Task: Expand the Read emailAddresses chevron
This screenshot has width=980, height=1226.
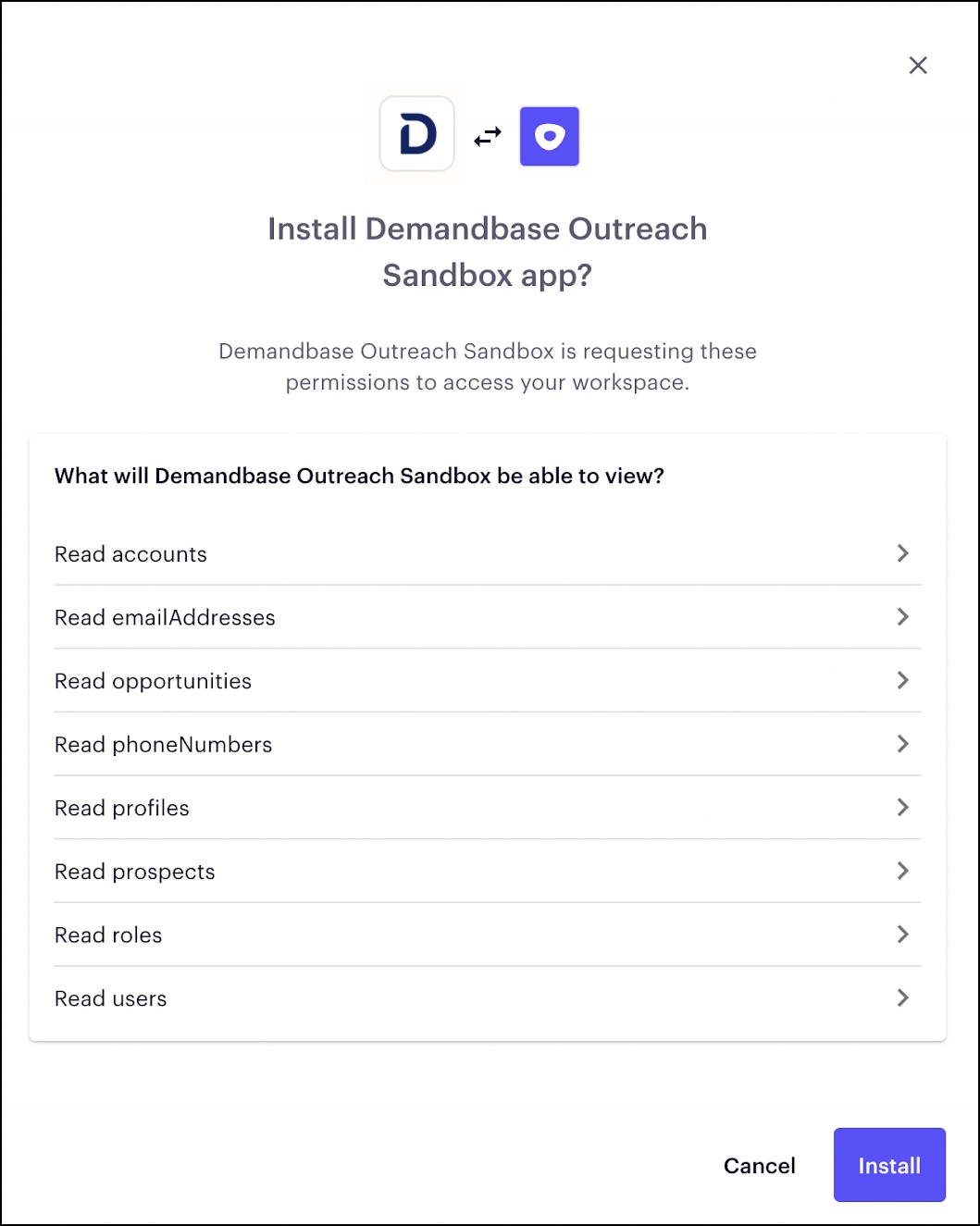Action: point(903,617)
